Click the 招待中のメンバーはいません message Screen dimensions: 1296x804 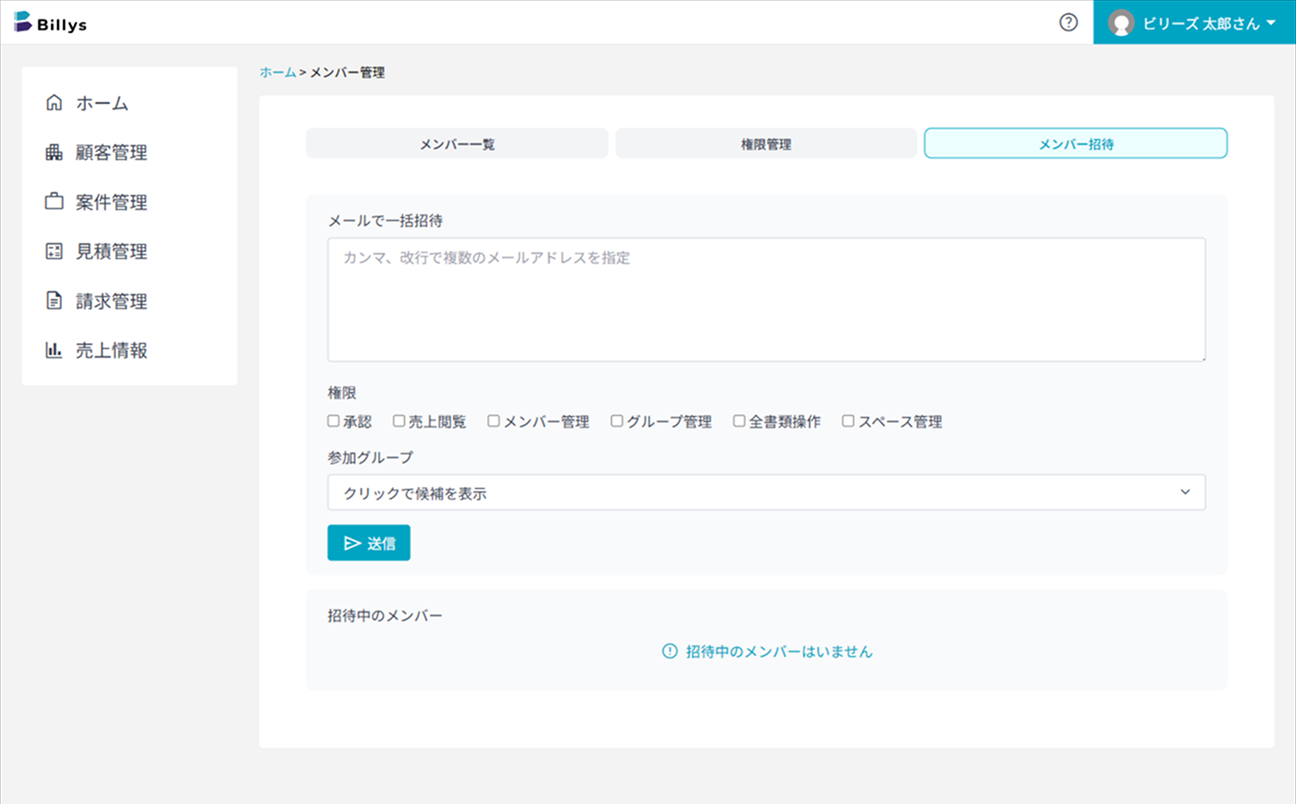[779, 651]
